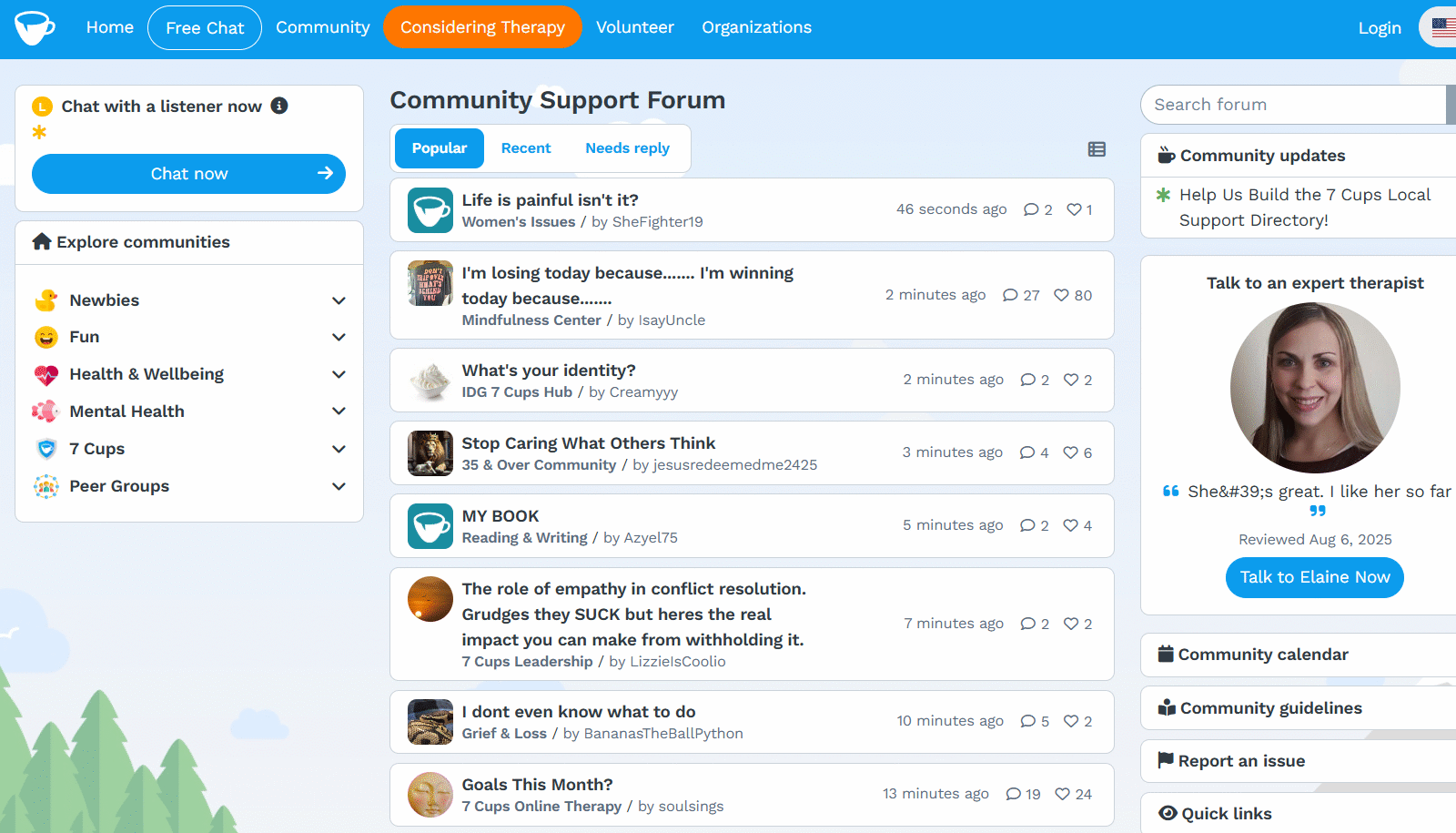
Task: Click comment icon on Goals This Month post
Action: [1014, 794]
